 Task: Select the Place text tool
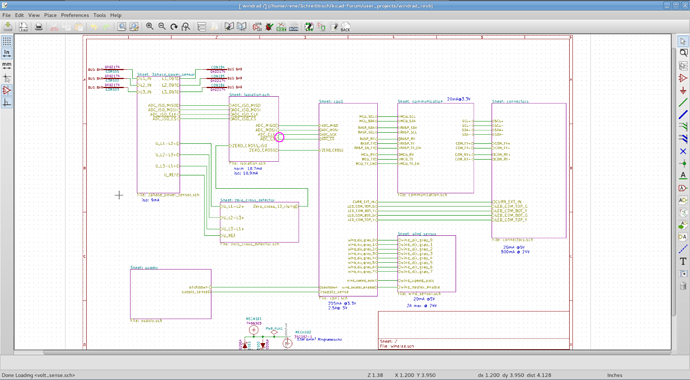point(683,261)
